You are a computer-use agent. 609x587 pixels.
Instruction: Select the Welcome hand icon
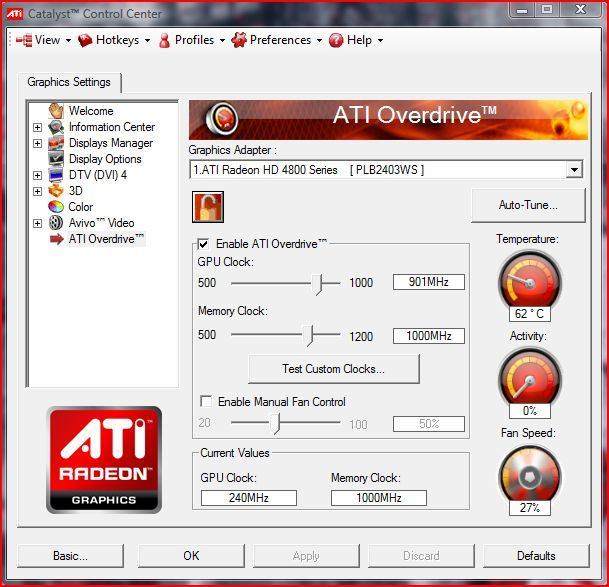tap(56, 111)
